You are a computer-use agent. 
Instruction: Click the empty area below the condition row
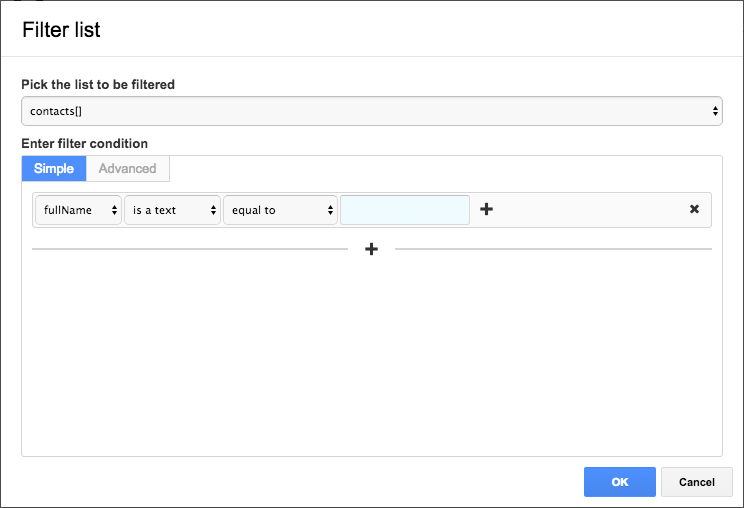click(371, 360)
